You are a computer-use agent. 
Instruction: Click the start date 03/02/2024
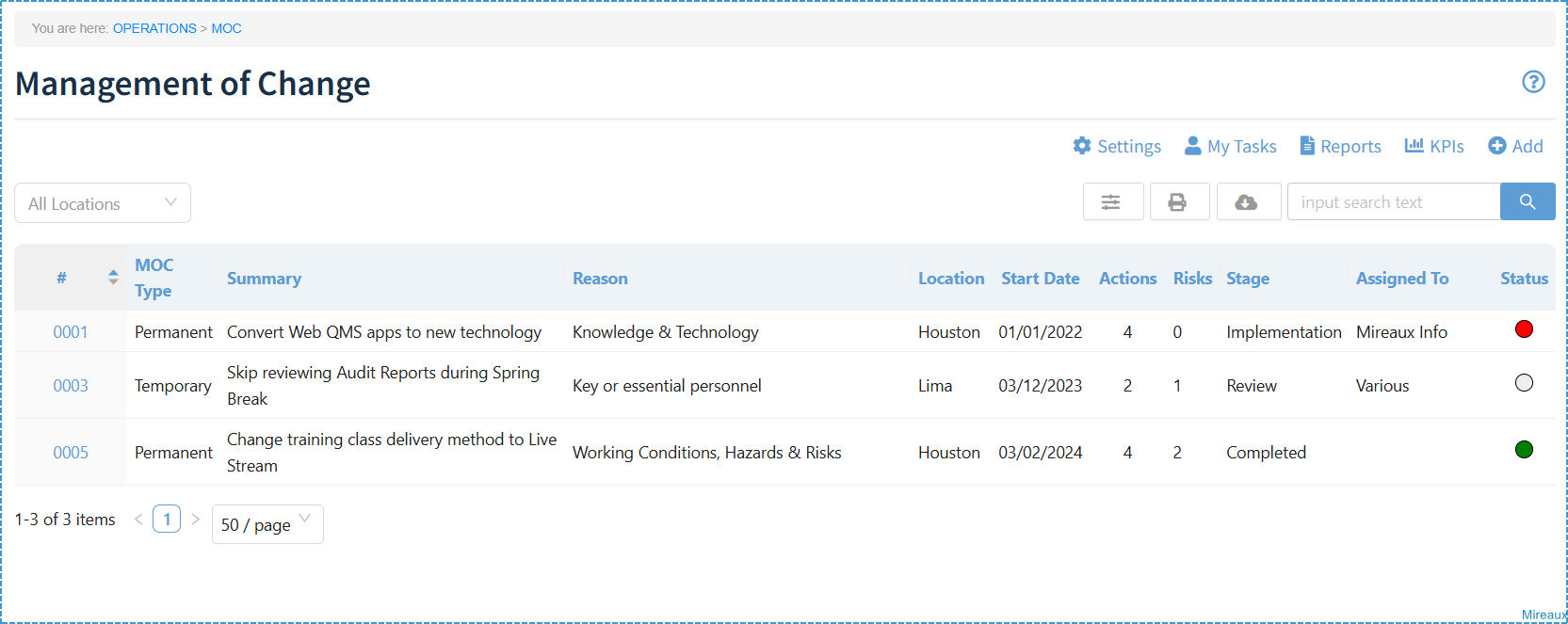[x=1041, y=453]
